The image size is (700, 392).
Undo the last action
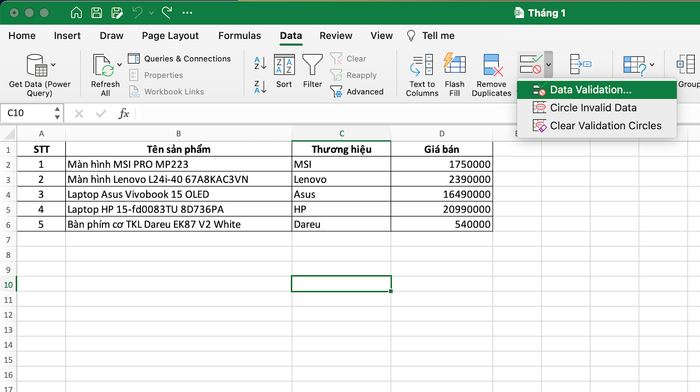pyautogui.click(x=137, y=13)
